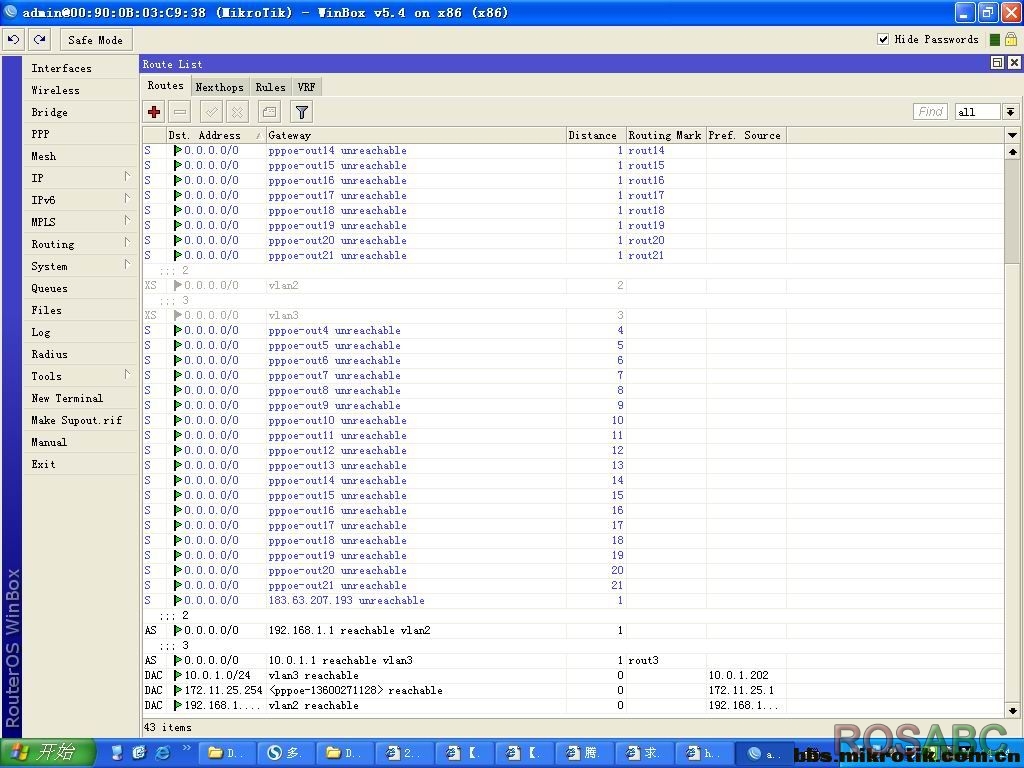Remove route with the minus icon

click(x=180, y=112)
